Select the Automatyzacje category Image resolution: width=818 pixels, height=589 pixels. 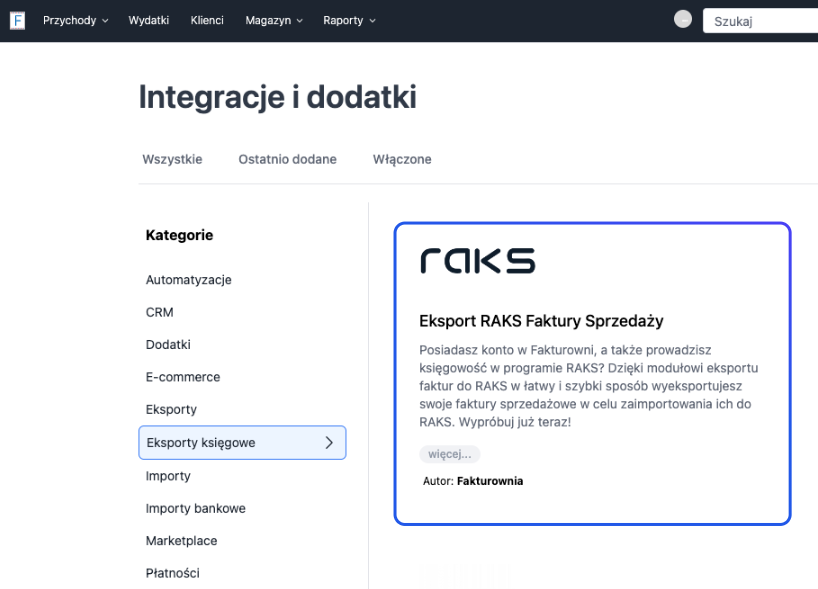[x=189, y=280]
